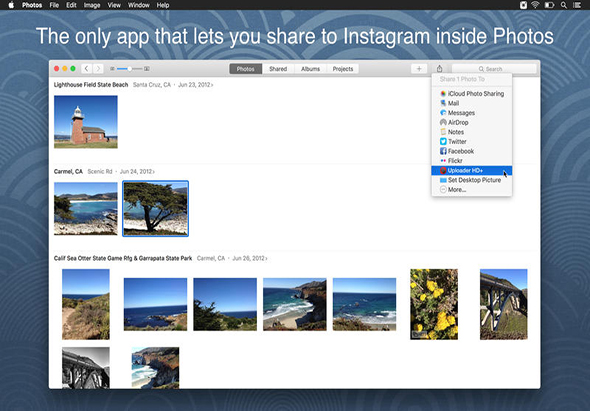Click the Wi-Fi status icon
This screenshot has width=590, height=411.
[535, 5]
